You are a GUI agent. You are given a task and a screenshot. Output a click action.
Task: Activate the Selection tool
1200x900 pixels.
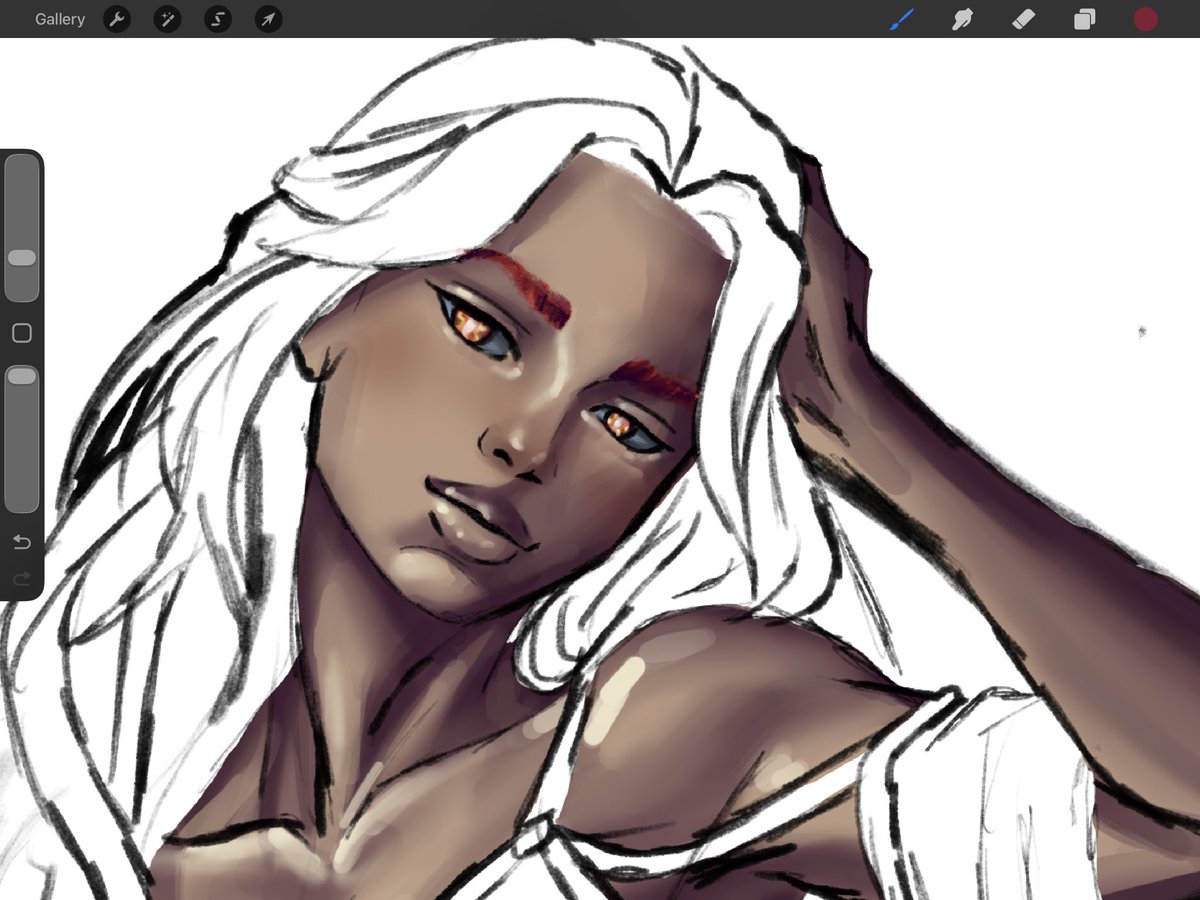pyautogui.click(x=218, y=19)
